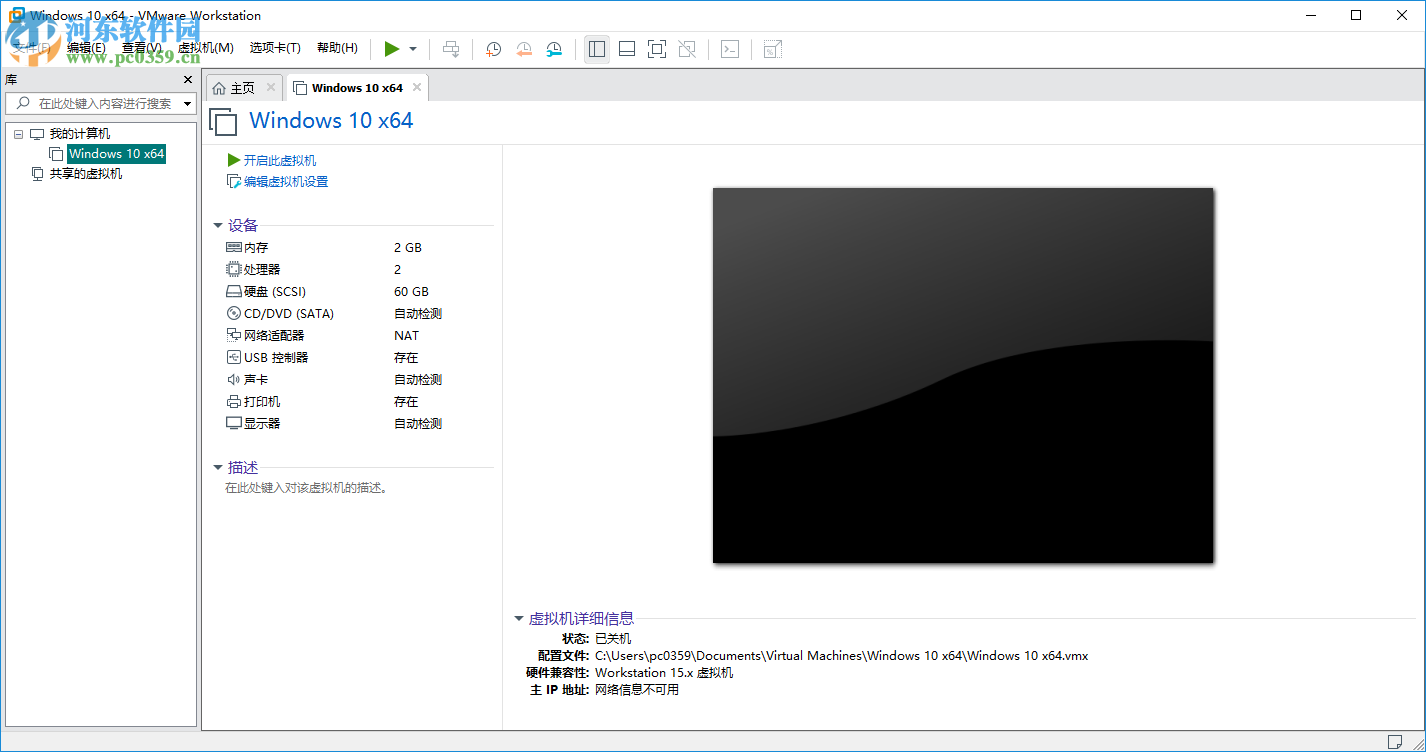Toggle the thumbnail bar visibility icon
This screenshot has width=1426, height=752.
pos(626,48)
